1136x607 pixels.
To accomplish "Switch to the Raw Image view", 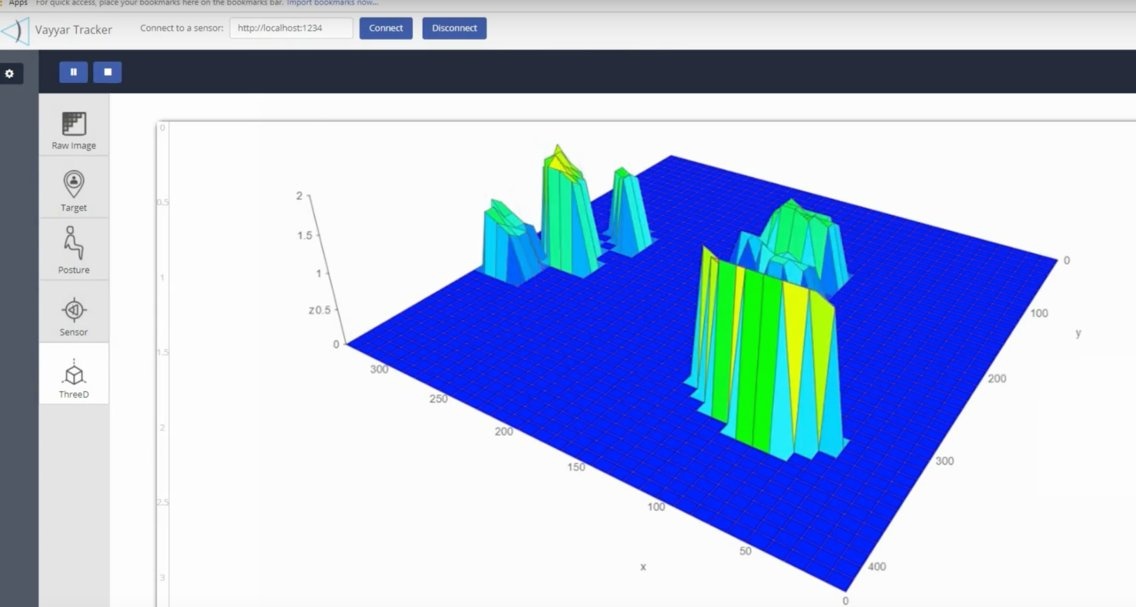I will [x=74, y=130].
